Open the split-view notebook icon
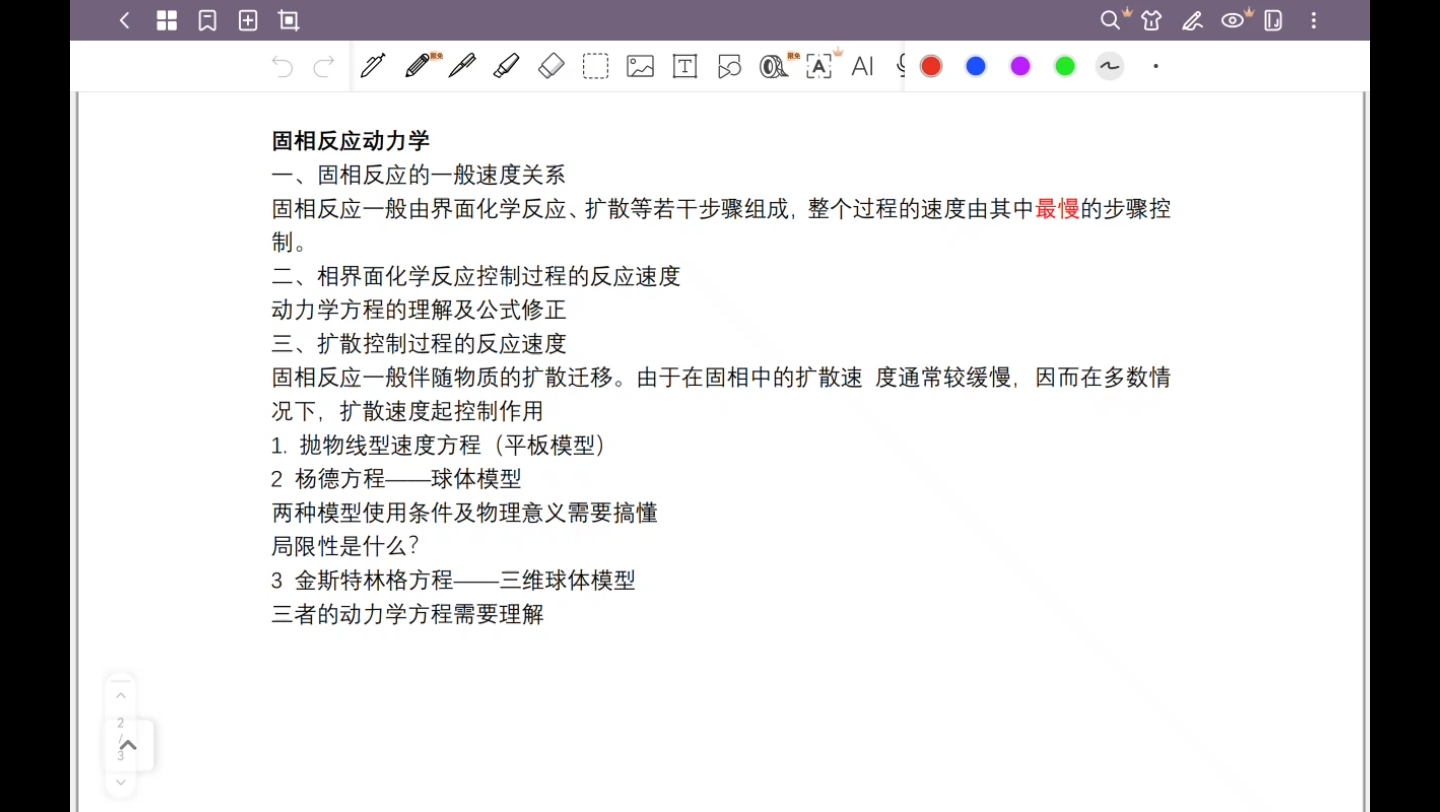Screen dimensions: 1440x812 (x=1273, y=20)
